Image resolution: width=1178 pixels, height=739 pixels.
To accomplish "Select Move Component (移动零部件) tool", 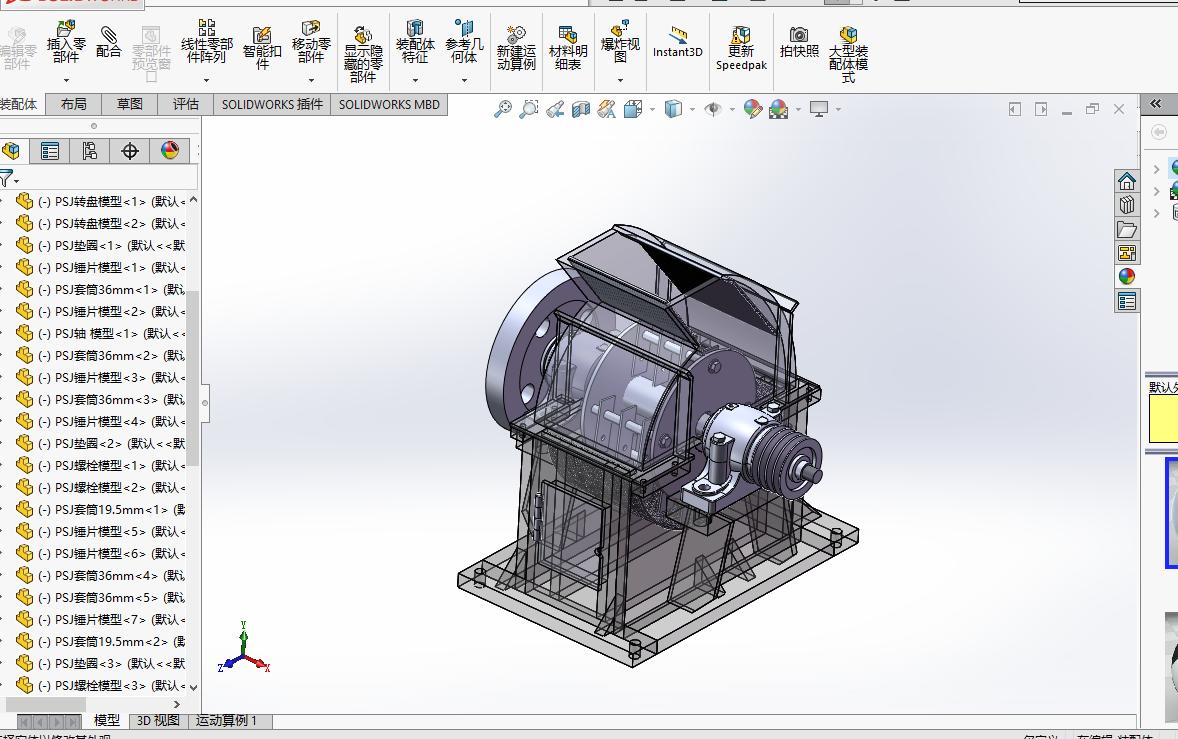I will (311, 42).
